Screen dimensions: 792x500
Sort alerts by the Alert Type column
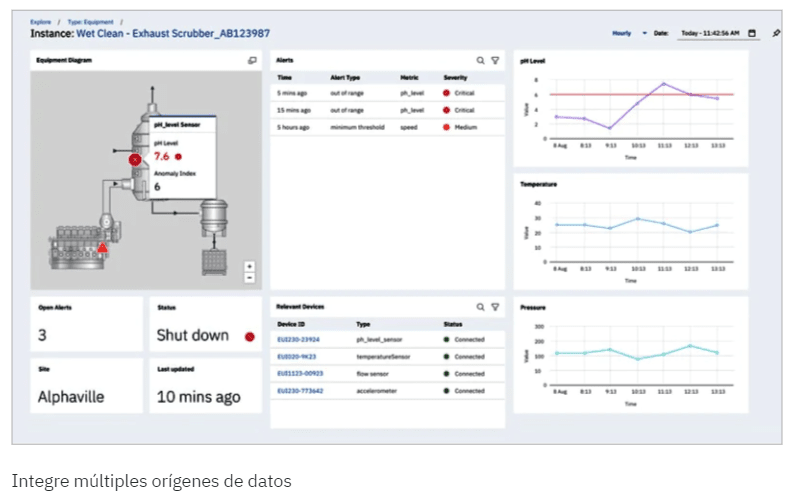tap(345, 78)
